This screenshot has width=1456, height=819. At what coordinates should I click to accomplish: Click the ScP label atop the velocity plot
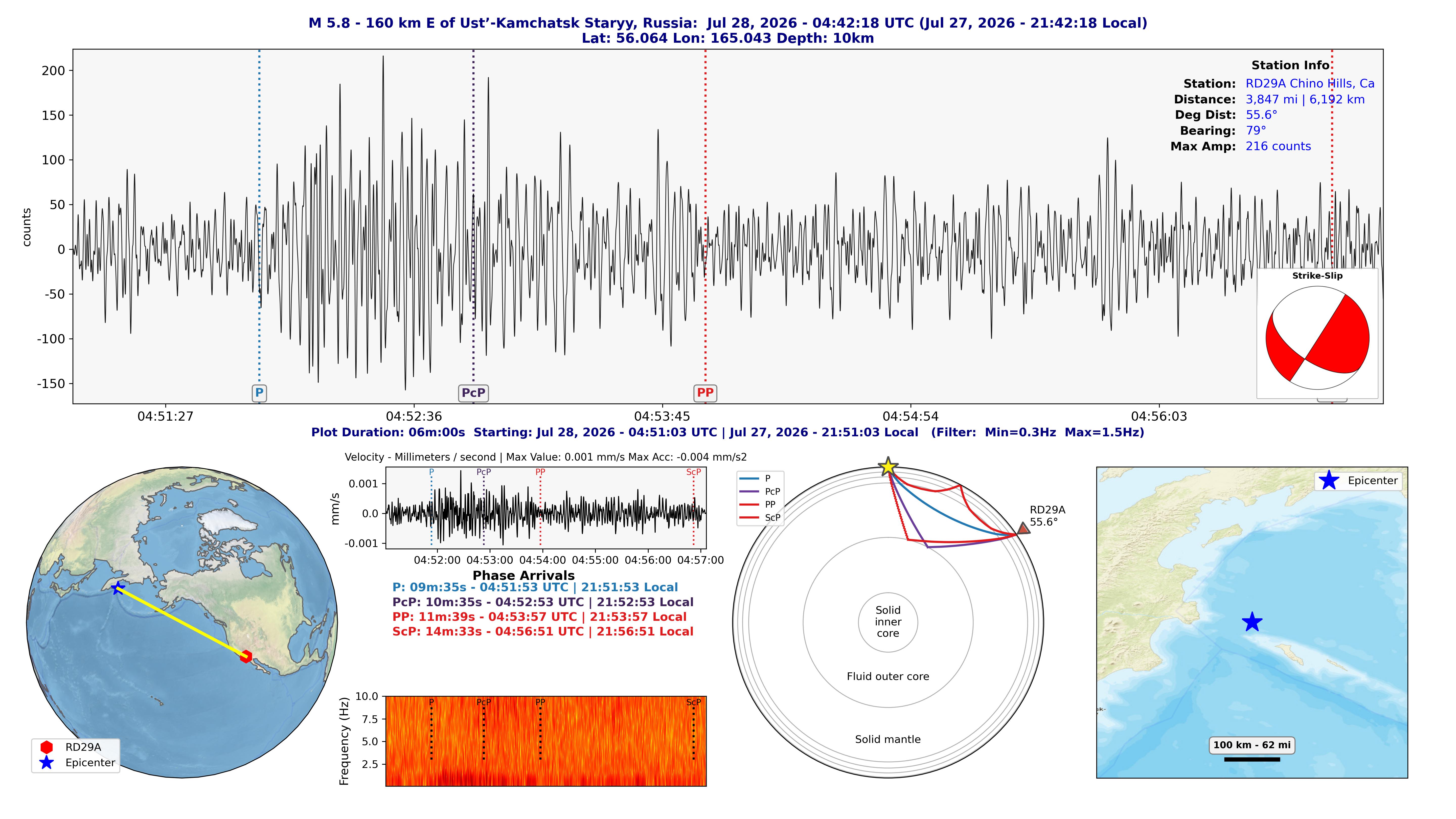694,472
